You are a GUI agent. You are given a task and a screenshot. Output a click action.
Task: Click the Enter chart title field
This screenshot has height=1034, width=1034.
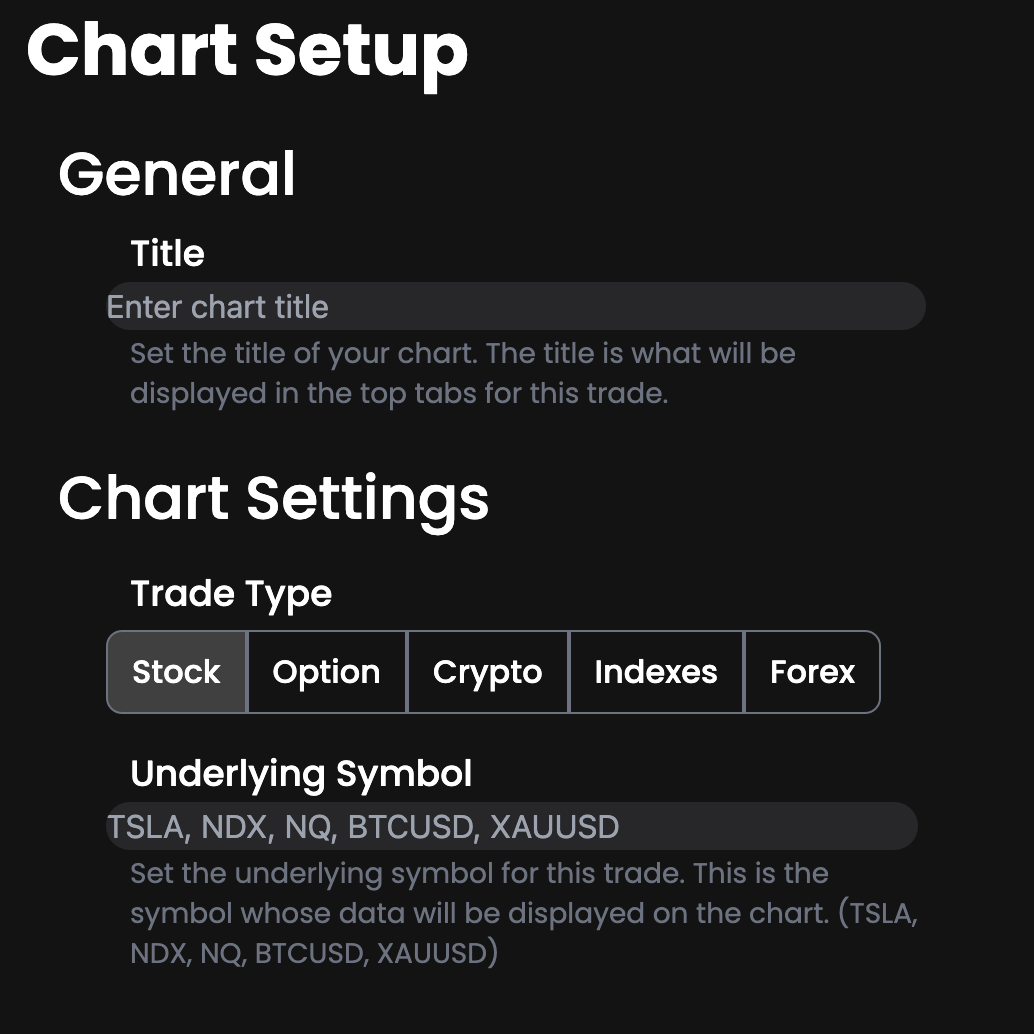515,307
